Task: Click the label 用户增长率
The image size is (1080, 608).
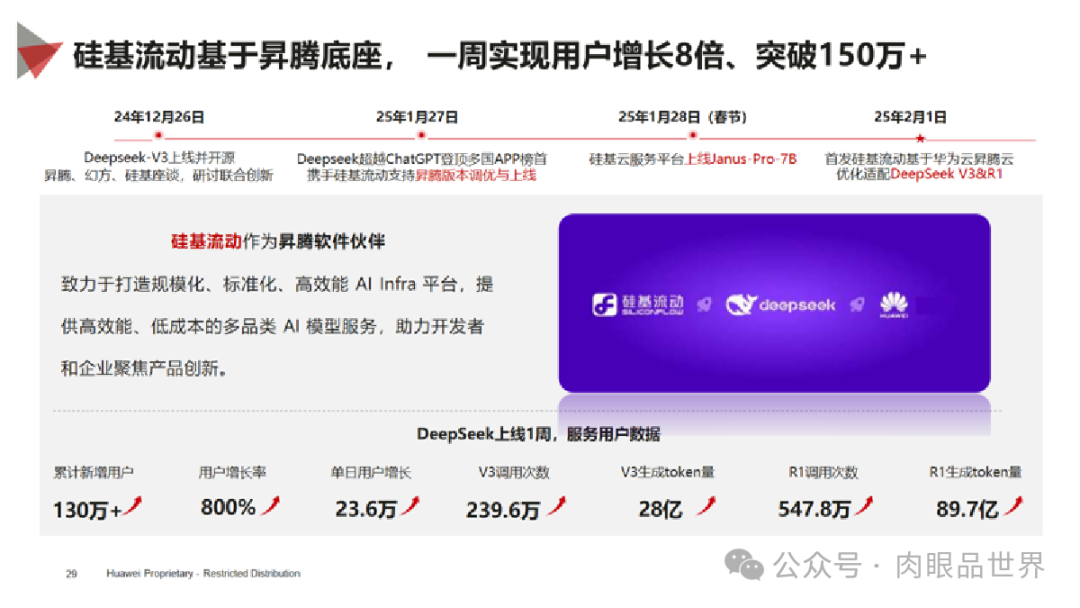Action: (x=232, y=472)
